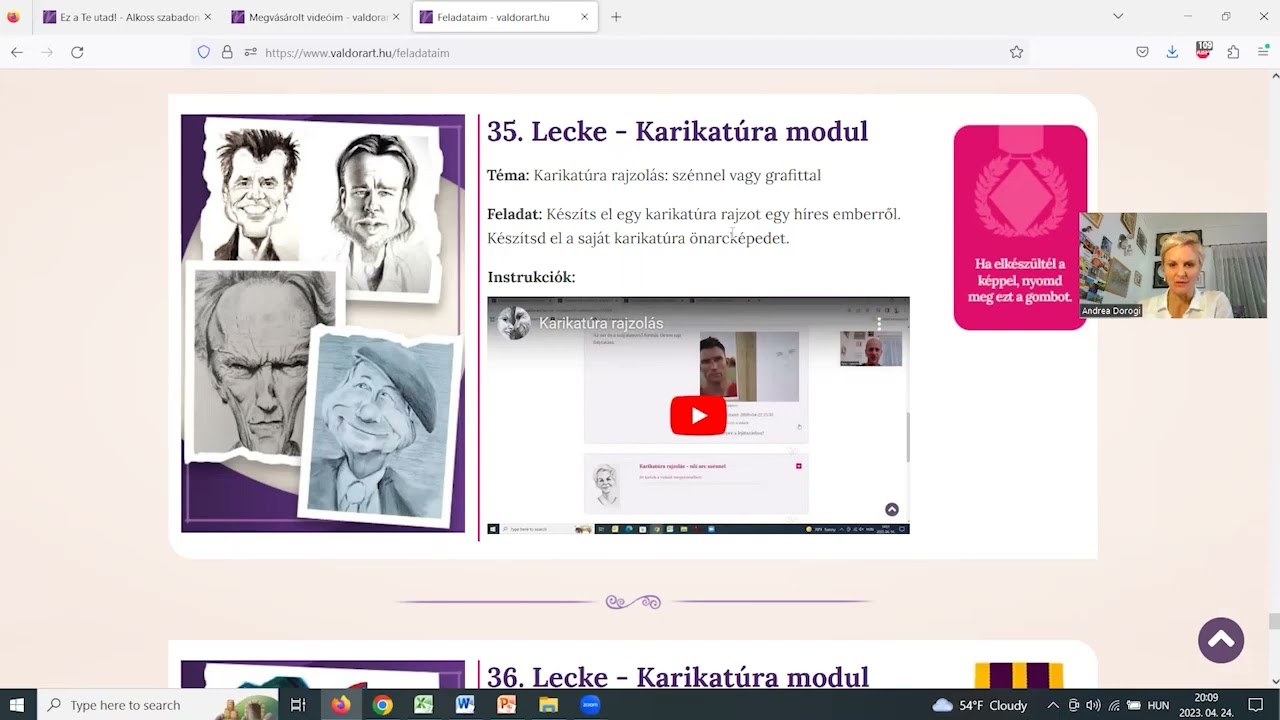This screenshot has height=720, width=1280.
Task: Click the page vertical scrollbar thumb
Action: coord(1274,621)
